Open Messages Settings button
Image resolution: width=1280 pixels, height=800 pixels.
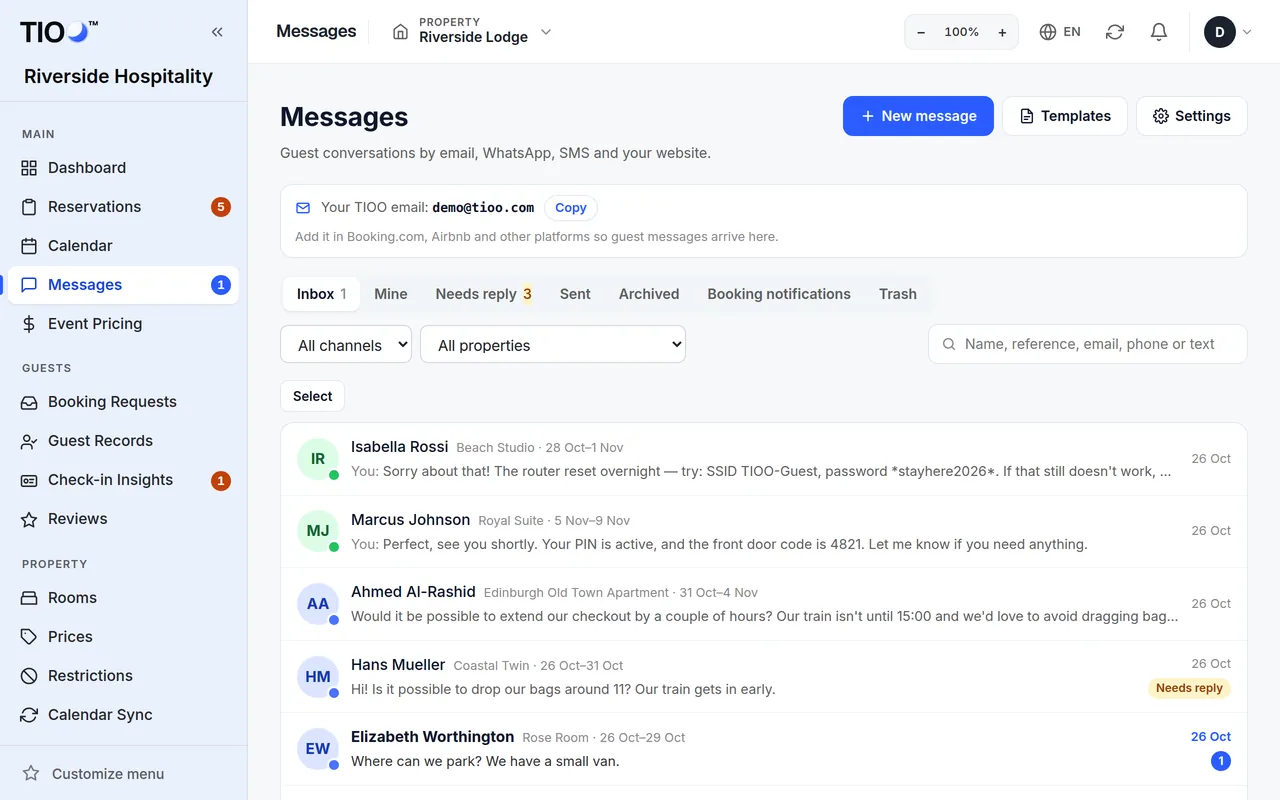pyautogui.click(x=1191, y=116)
